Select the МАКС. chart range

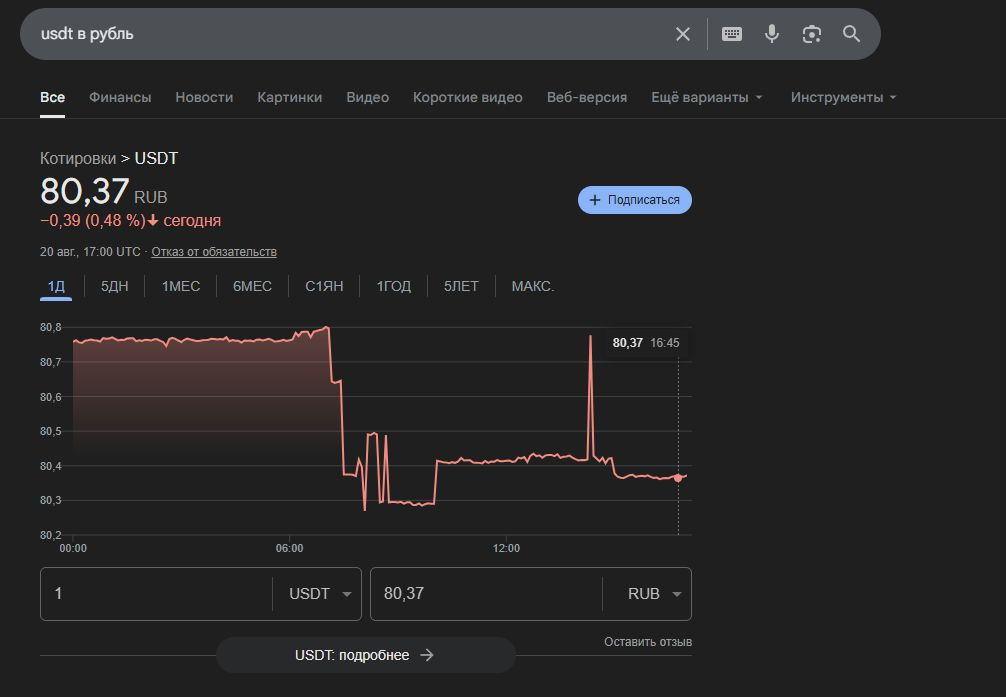point(533,286)
